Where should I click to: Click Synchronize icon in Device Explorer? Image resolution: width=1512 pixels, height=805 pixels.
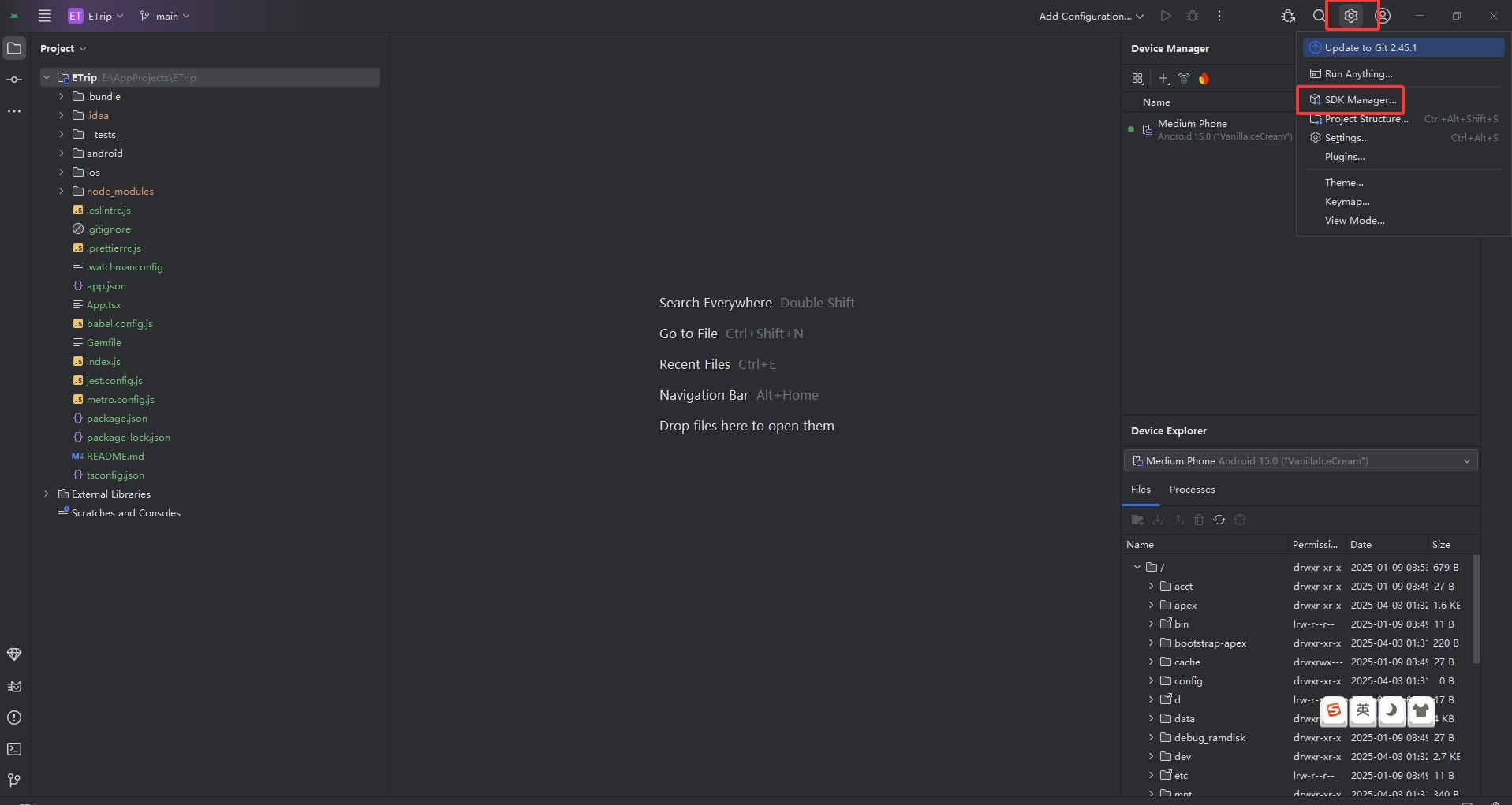click(x=1219, y=520)
